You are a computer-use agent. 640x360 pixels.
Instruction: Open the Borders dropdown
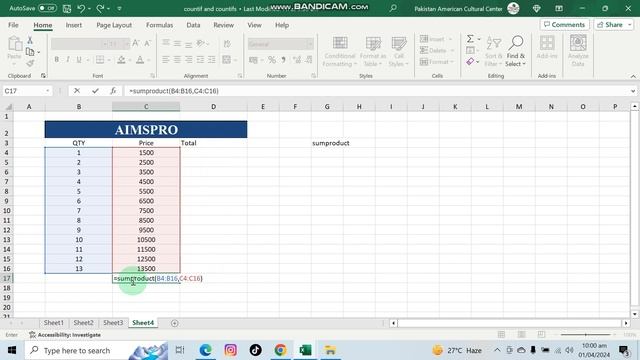click(109, 60)
